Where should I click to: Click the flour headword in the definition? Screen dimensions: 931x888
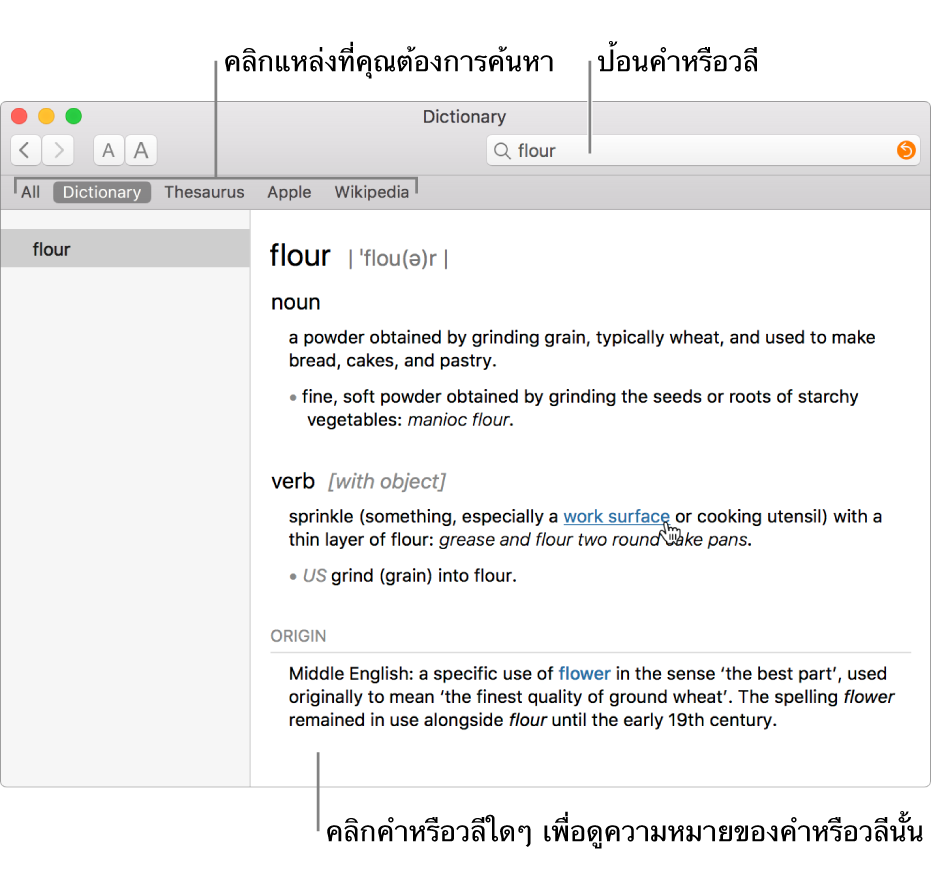coord(300,256)
